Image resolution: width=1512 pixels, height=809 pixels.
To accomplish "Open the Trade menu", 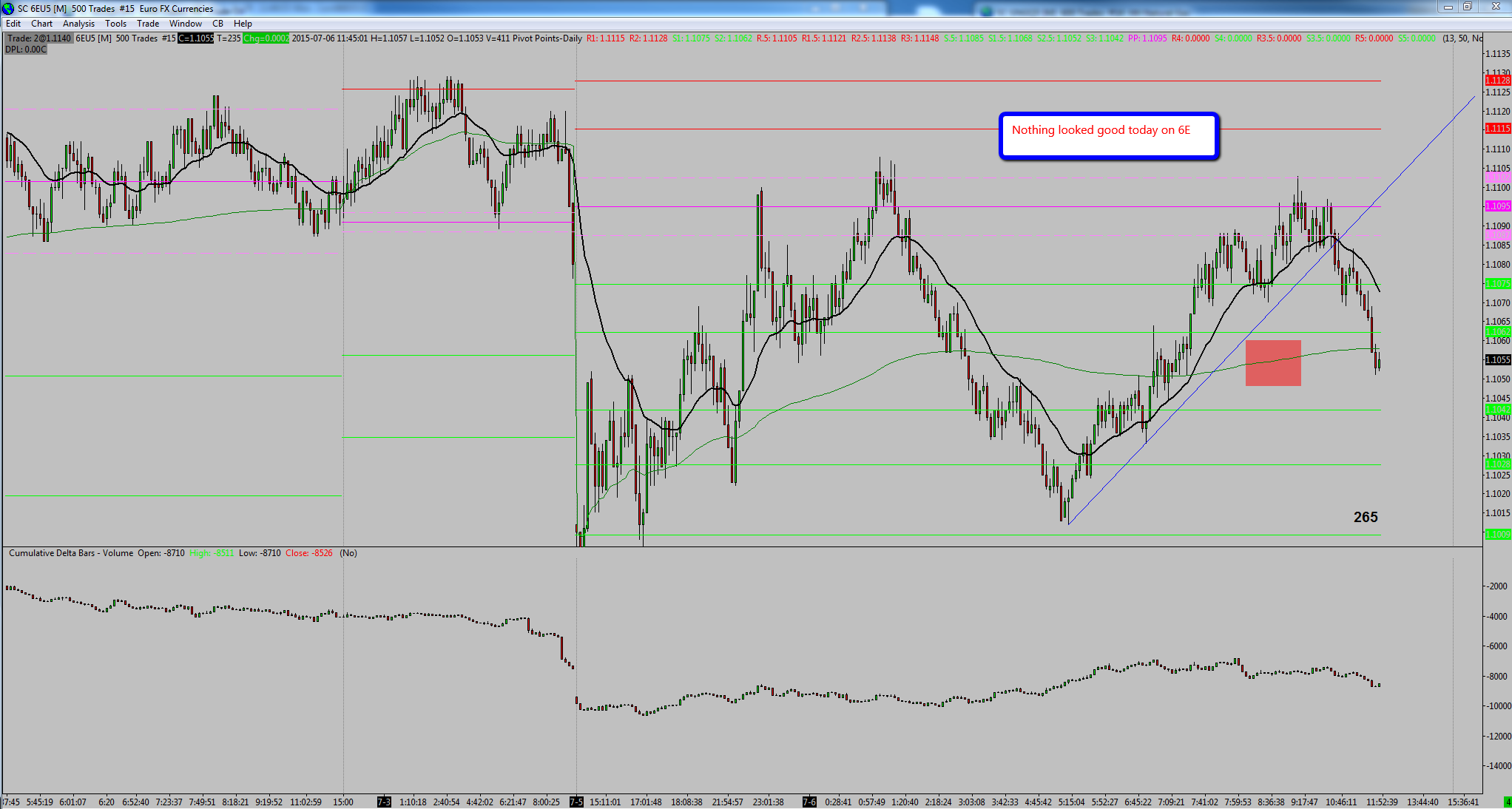I will click(148, 24).
